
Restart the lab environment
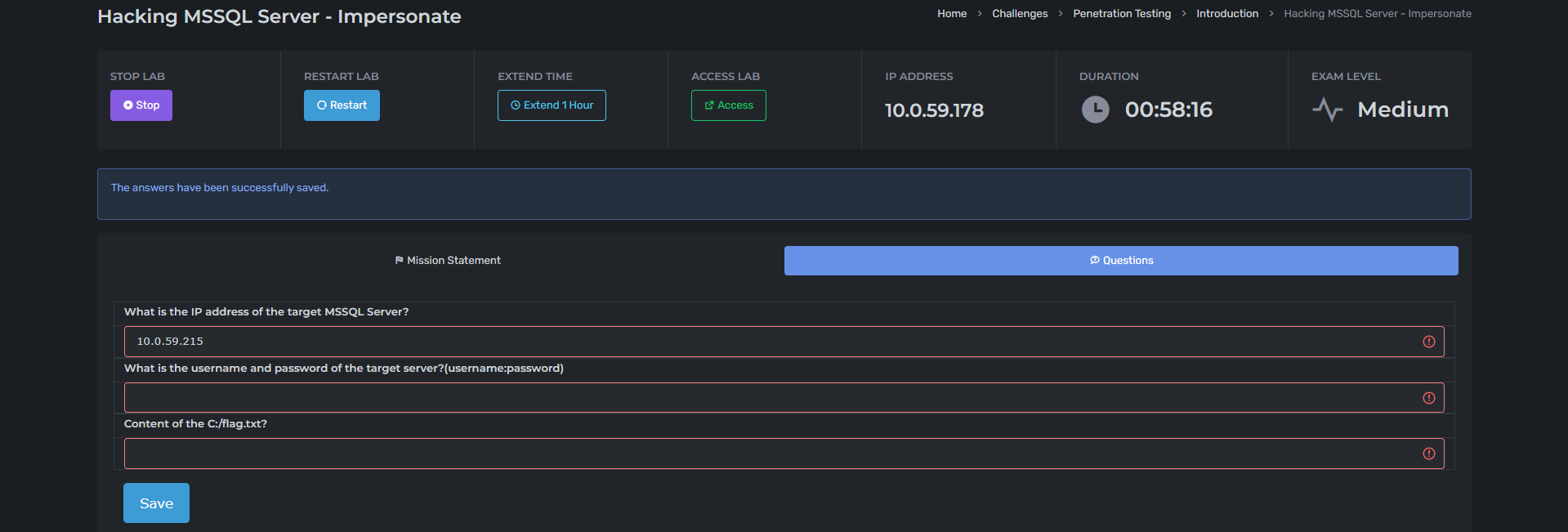[x=342, y=105]
